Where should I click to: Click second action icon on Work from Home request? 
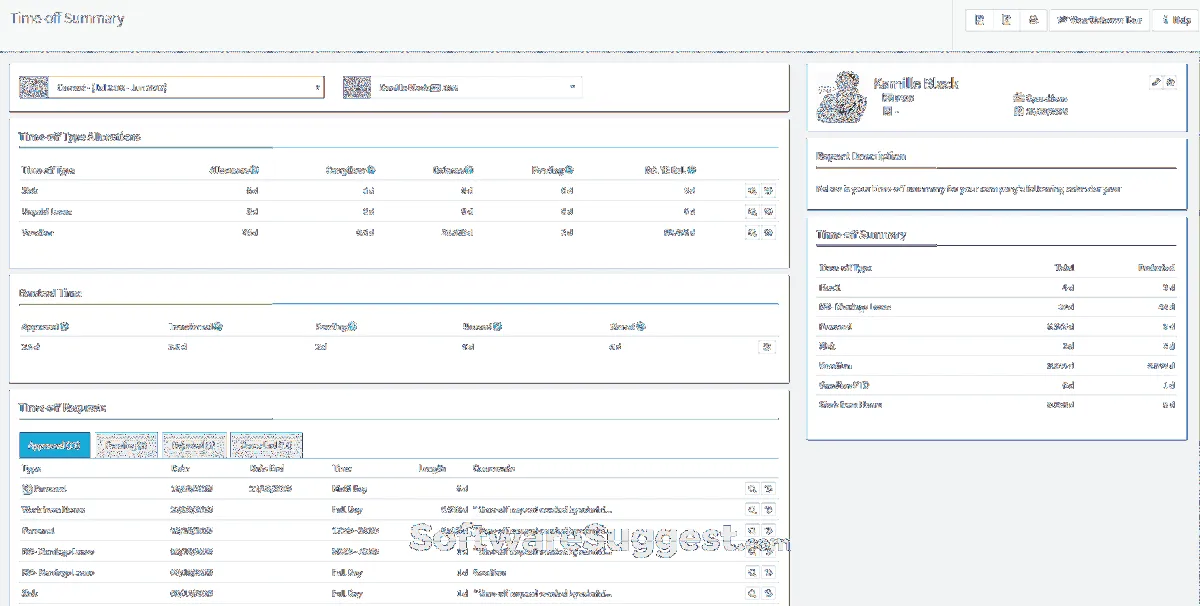tap(768, 510)
